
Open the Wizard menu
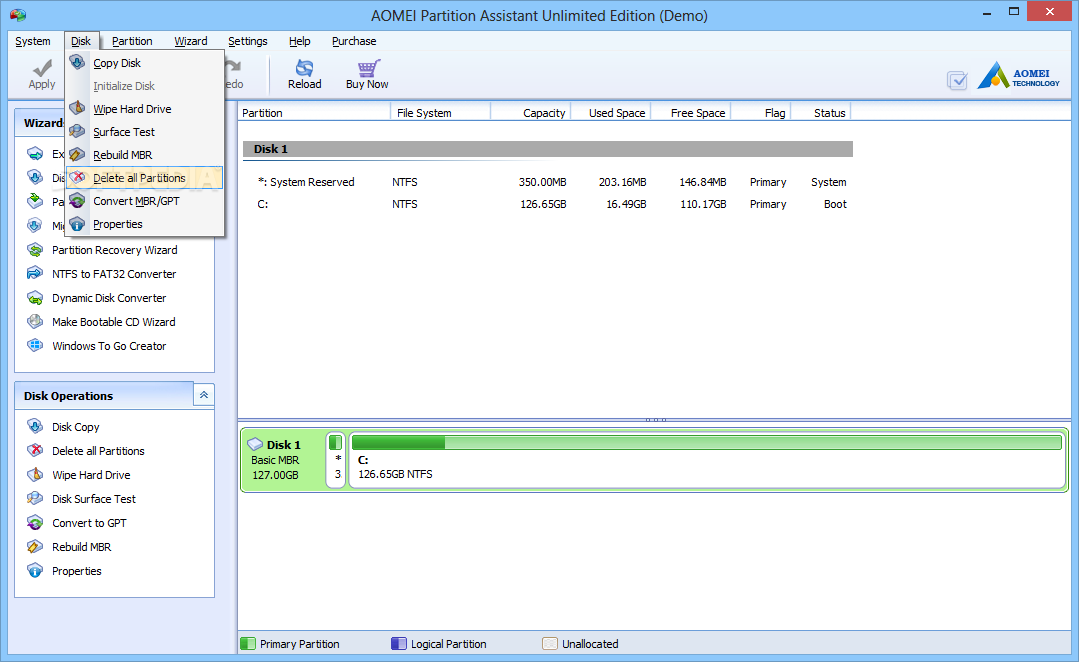(x=191, y=41)
